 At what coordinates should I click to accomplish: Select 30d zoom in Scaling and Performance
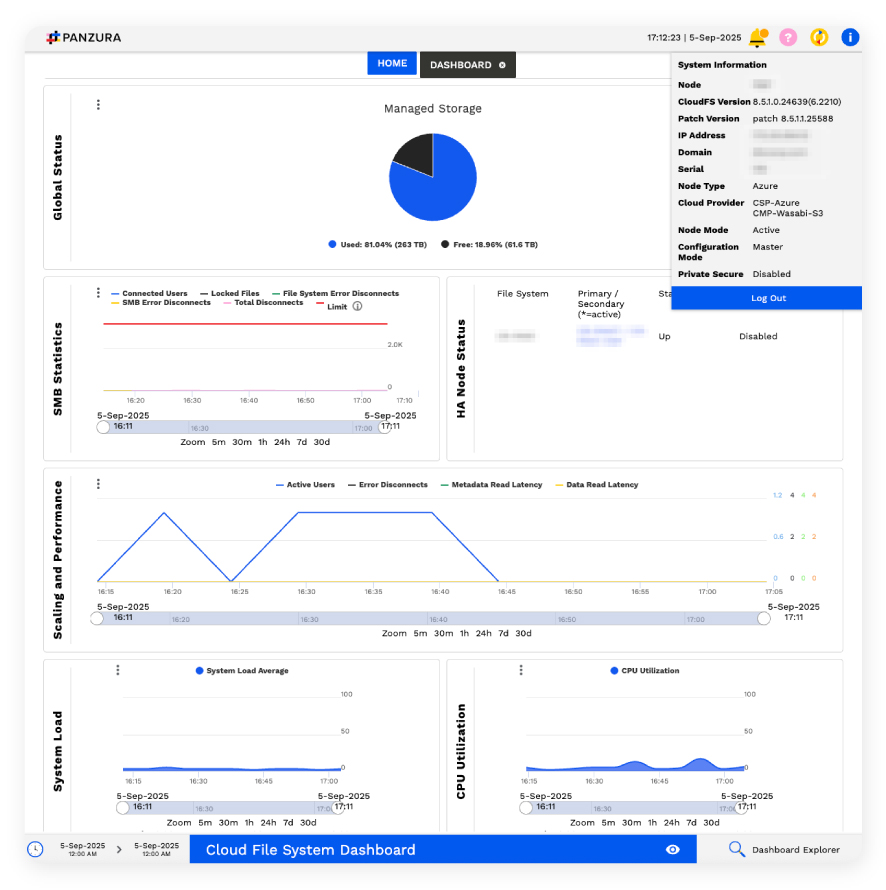(x=523, y=633)
